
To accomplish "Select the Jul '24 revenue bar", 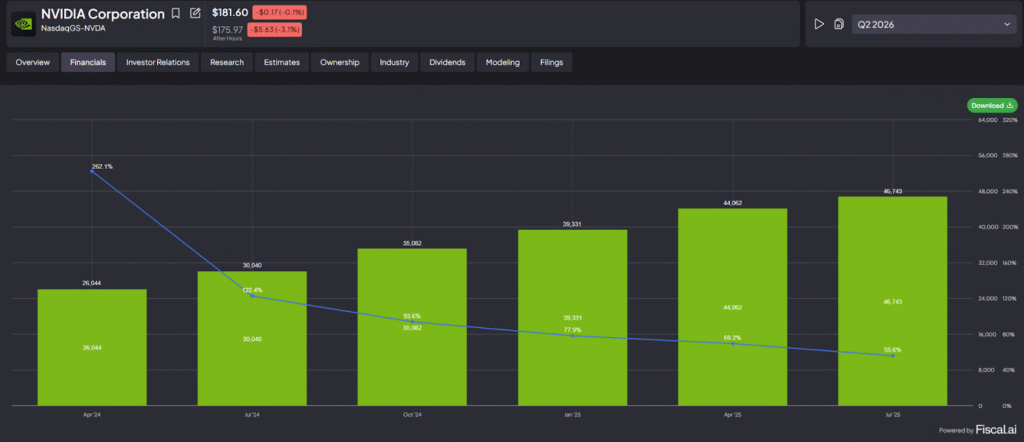I will click(252, 338).
